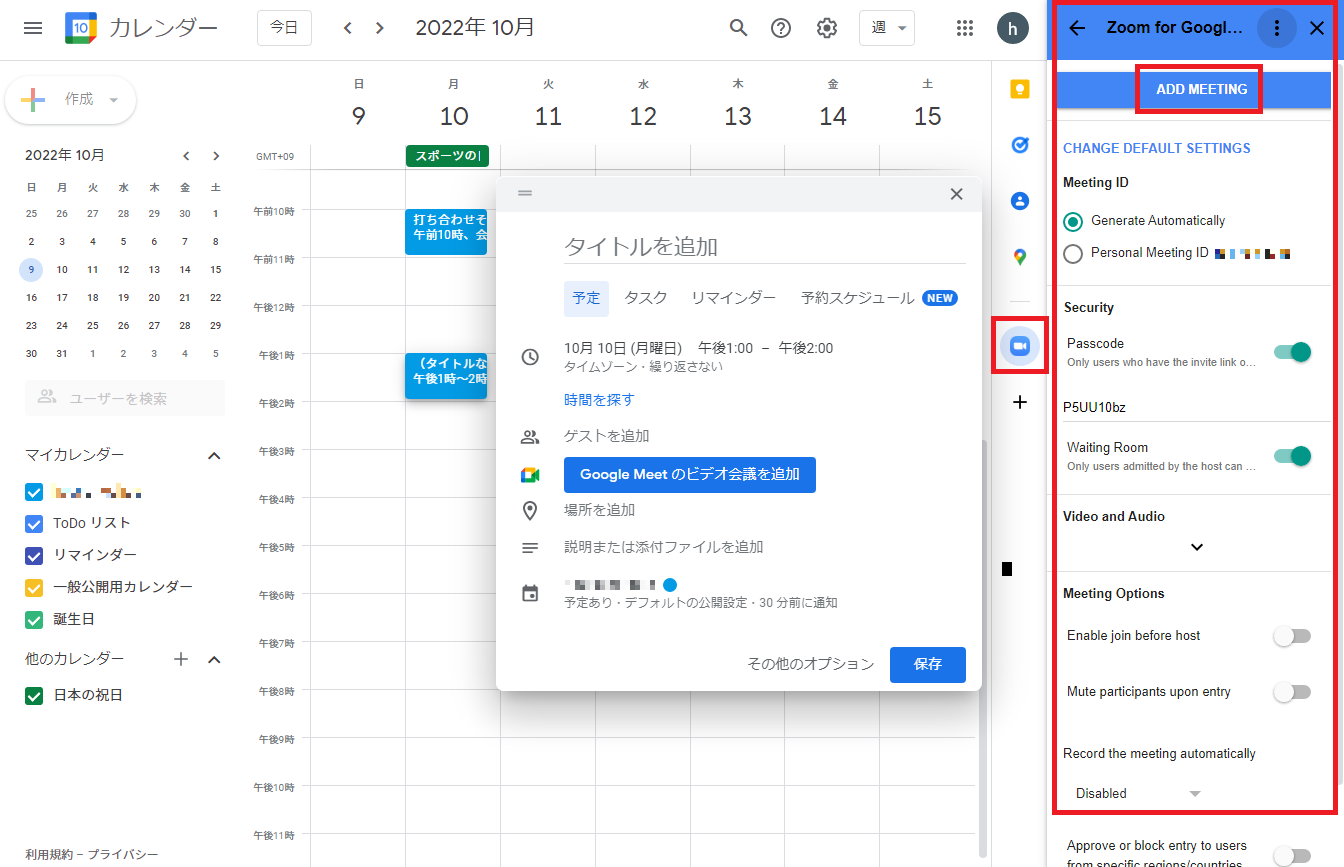Viewport: 1344px width, 867px height.
Task: Switch to the タスク tab
Action: point(645,298)
